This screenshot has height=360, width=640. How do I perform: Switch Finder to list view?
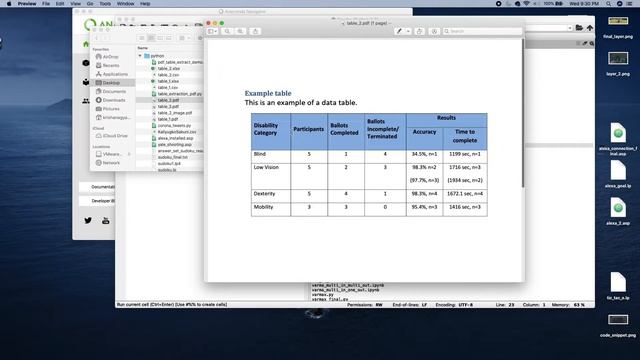151,38
